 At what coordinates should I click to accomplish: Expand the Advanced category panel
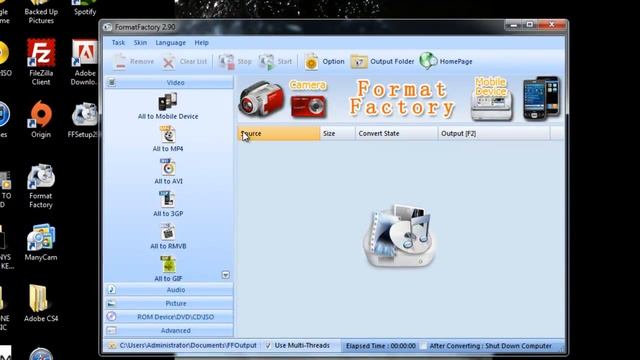click(x=169, y=330)
